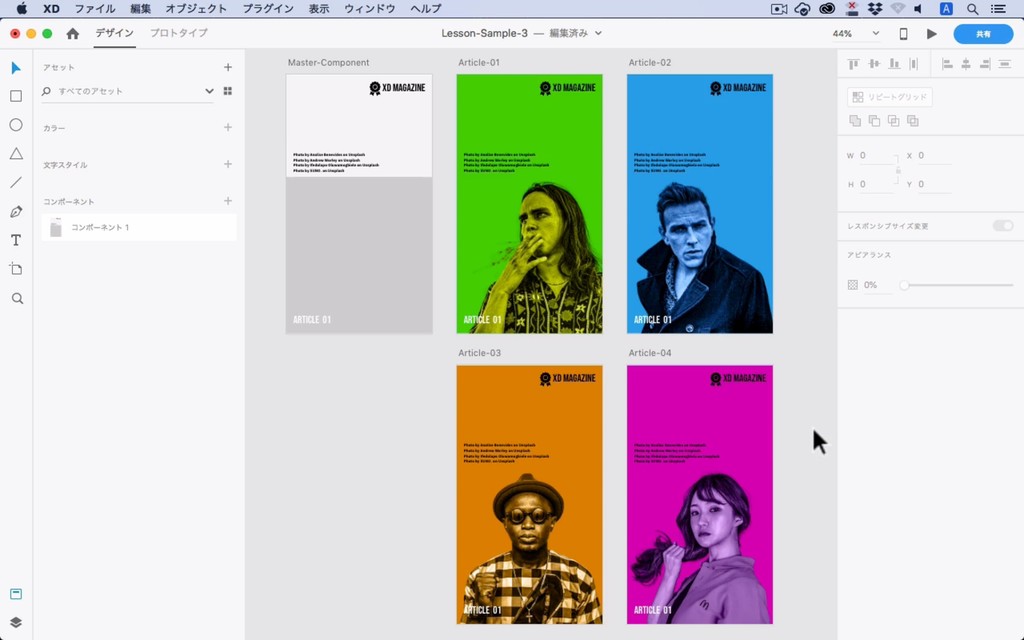Select the Zoom magnifier tool
This screenshot has width=1024, height=640.
(17, 298)
